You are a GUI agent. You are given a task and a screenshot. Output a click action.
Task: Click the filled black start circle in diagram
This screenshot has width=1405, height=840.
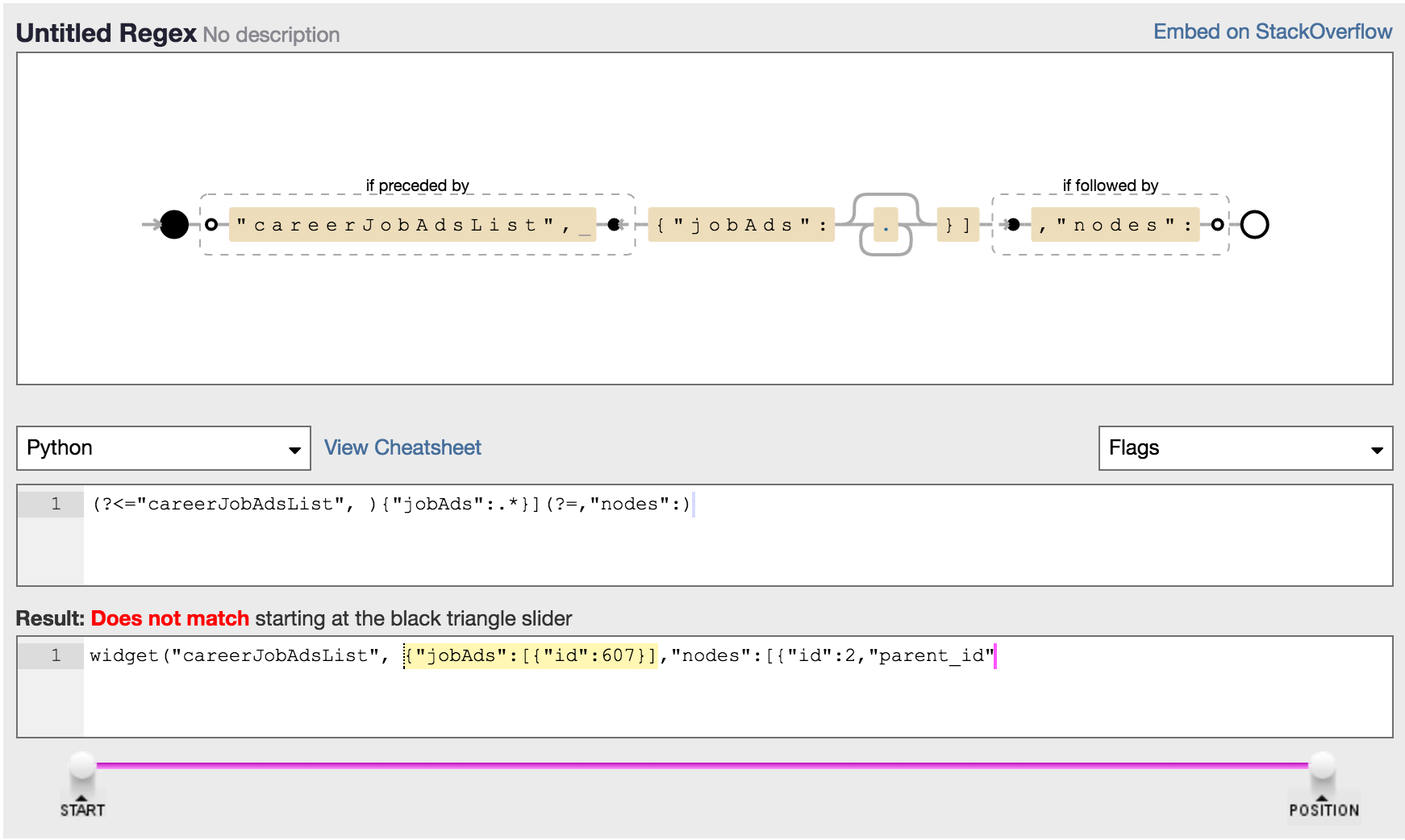[173, 224]
